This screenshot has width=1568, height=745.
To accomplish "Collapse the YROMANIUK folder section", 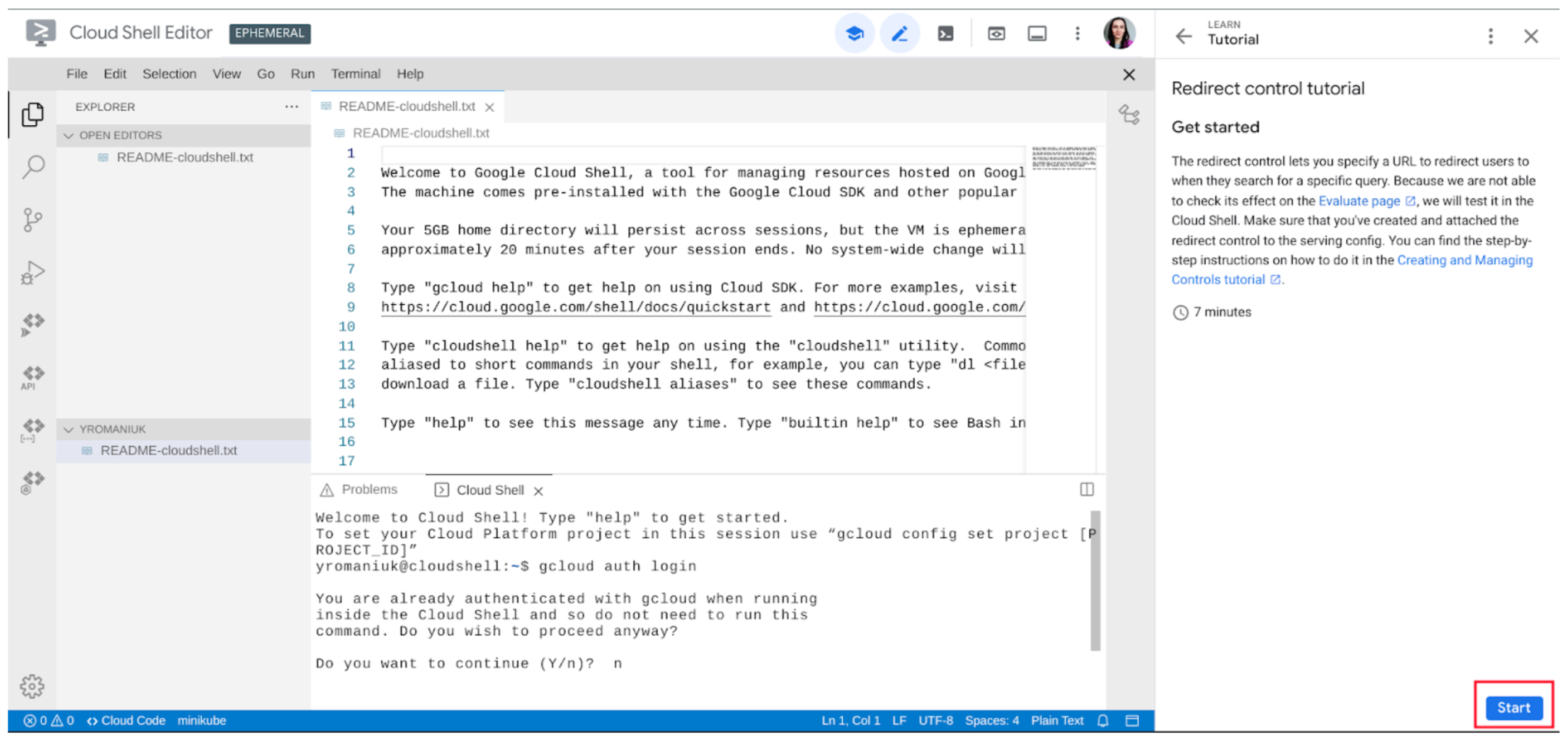I will point(69,430).
